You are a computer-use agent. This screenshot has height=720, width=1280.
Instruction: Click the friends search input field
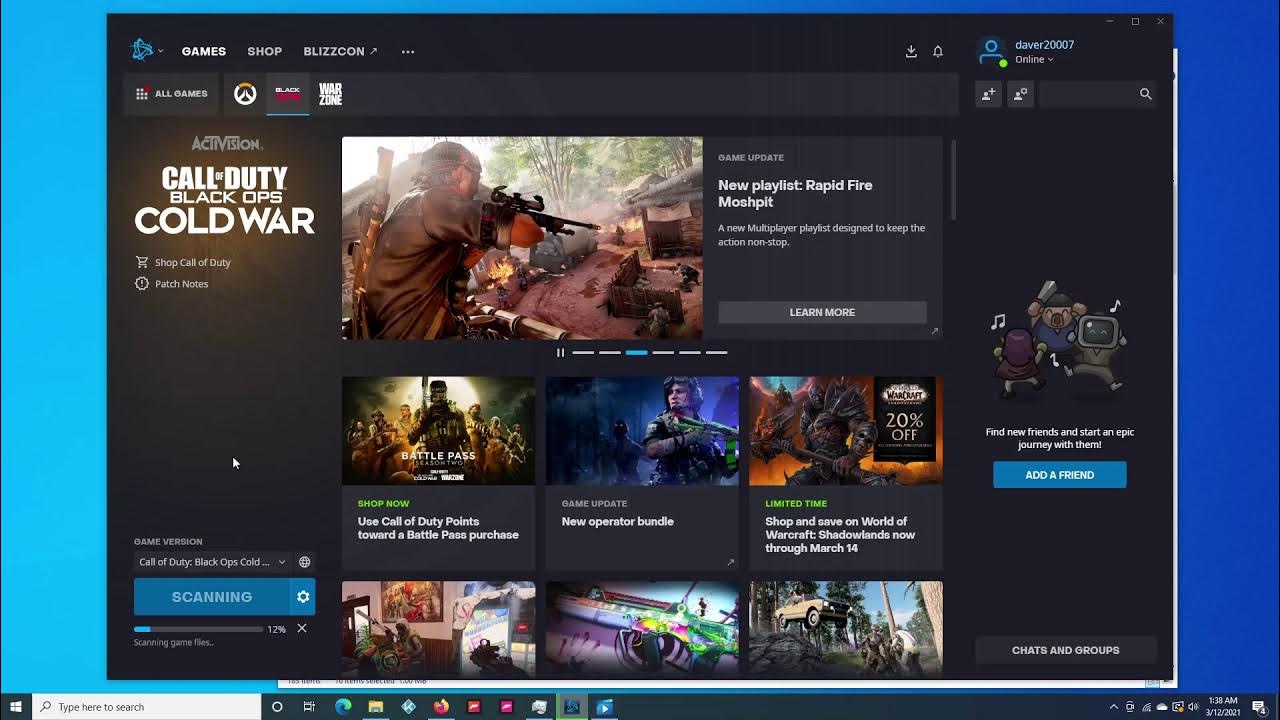point(1088,94)
